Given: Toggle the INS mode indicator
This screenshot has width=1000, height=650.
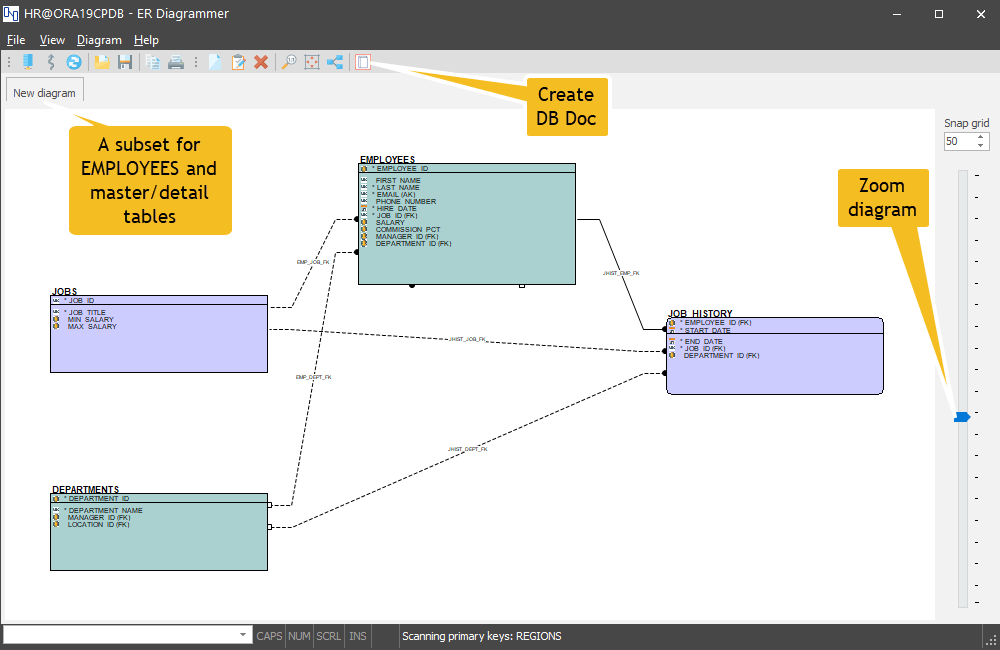Looking at the screenshot, I should tap(357, 635).
